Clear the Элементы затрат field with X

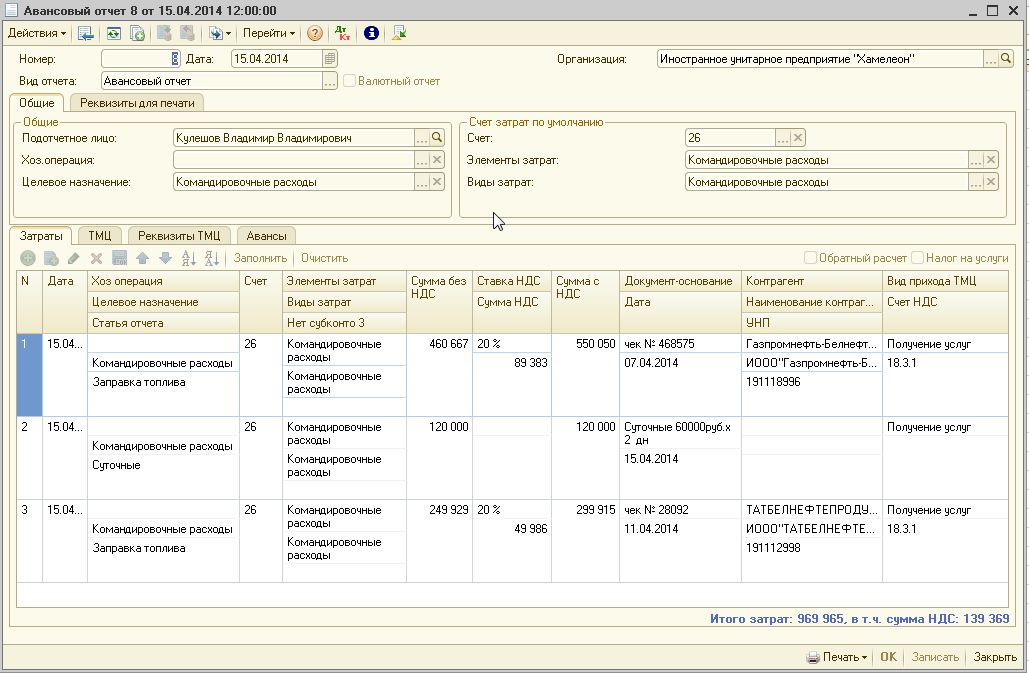coord(991,160)
